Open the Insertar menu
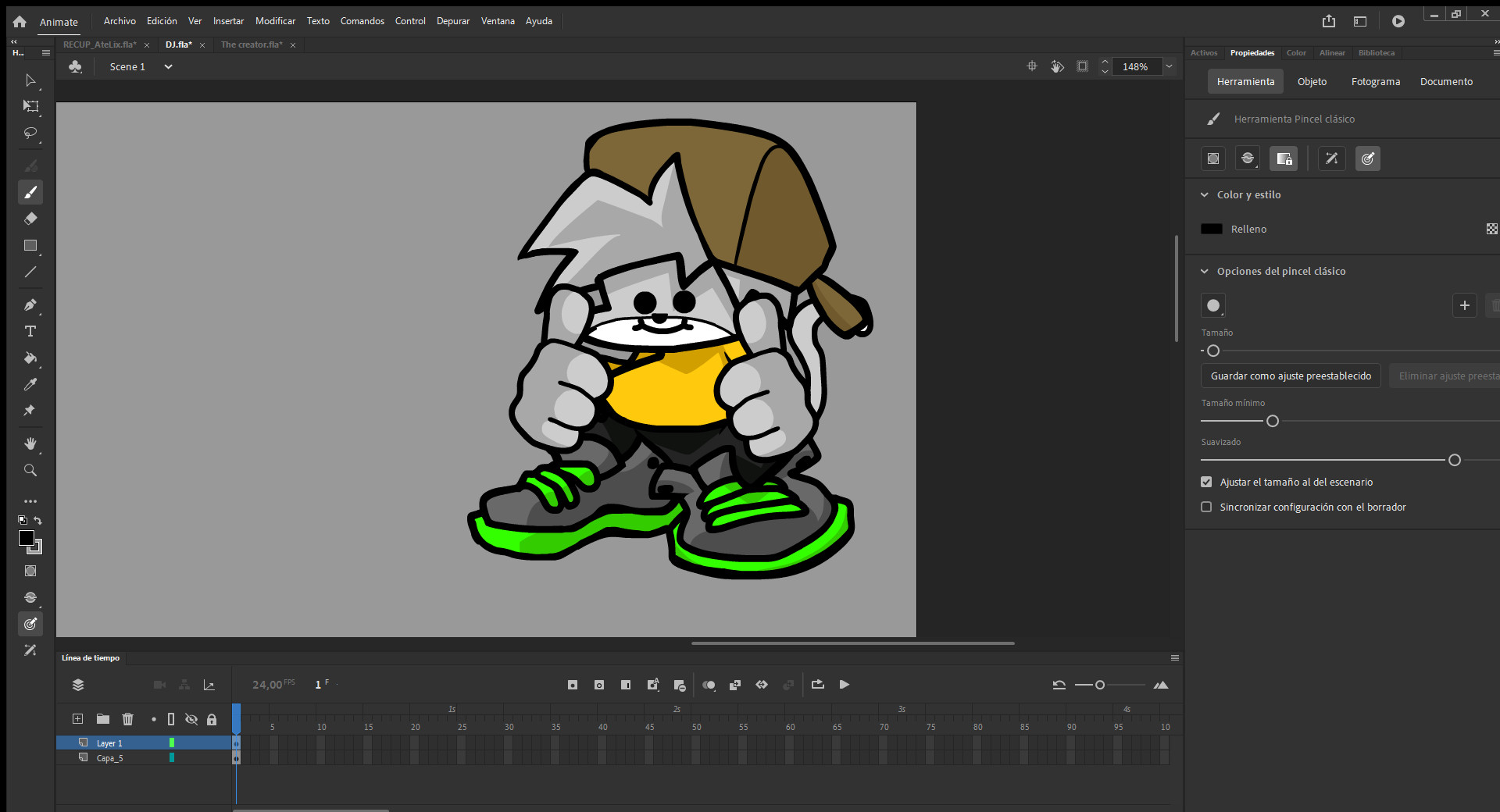This screenshot has width=1500, height=812. pos(228,21)
